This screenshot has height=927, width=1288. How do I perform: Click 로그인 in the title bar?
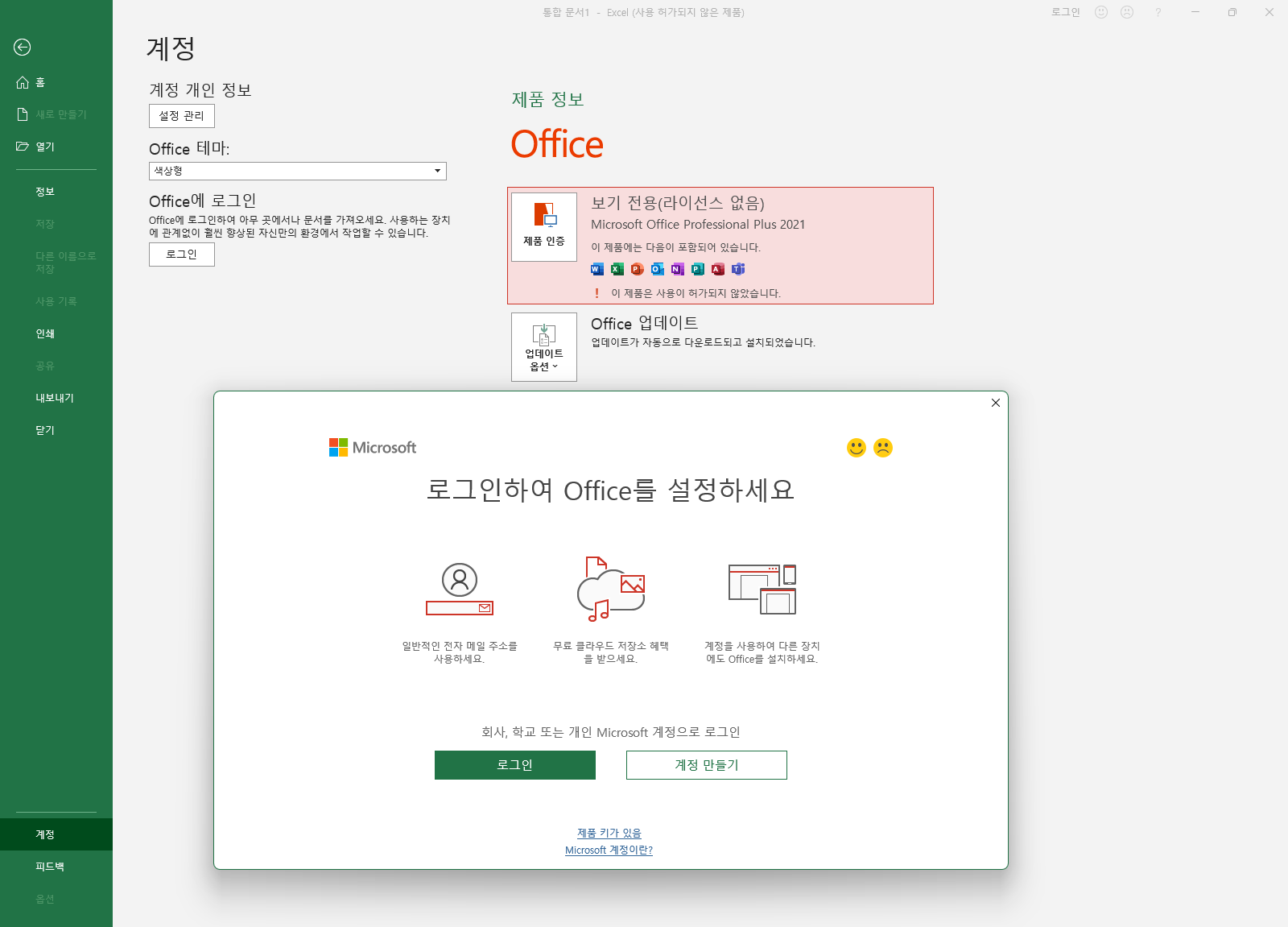1066,12
